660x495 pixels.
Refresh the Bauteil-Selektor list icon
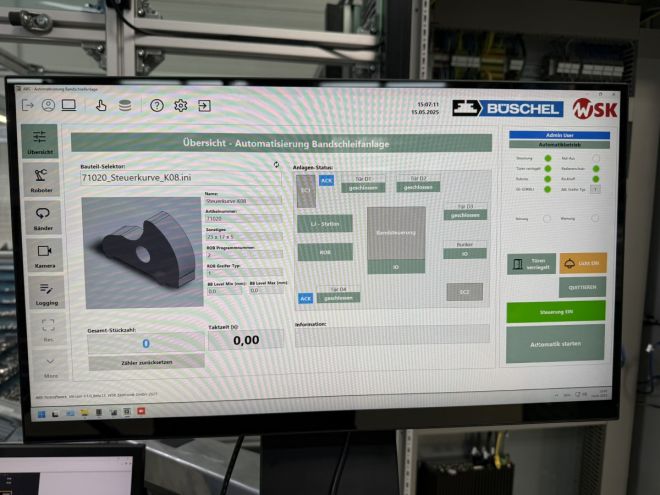pos(276,165)
